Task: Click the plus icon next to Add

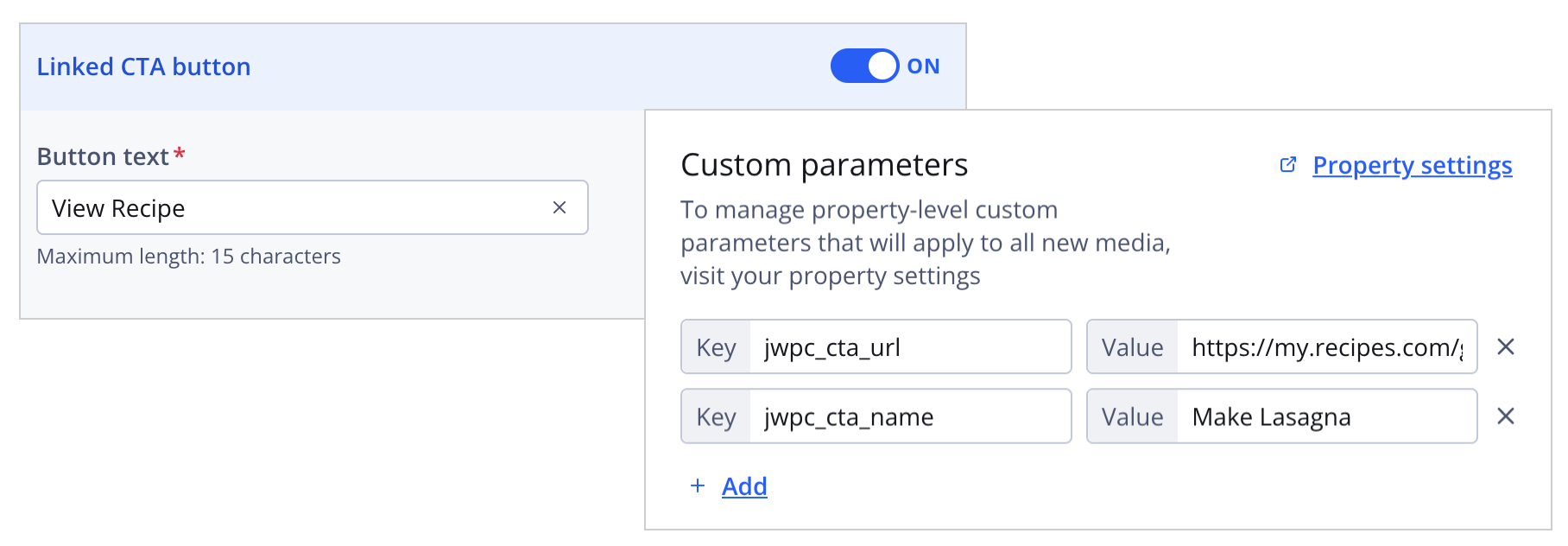Action: coord(697,486)
